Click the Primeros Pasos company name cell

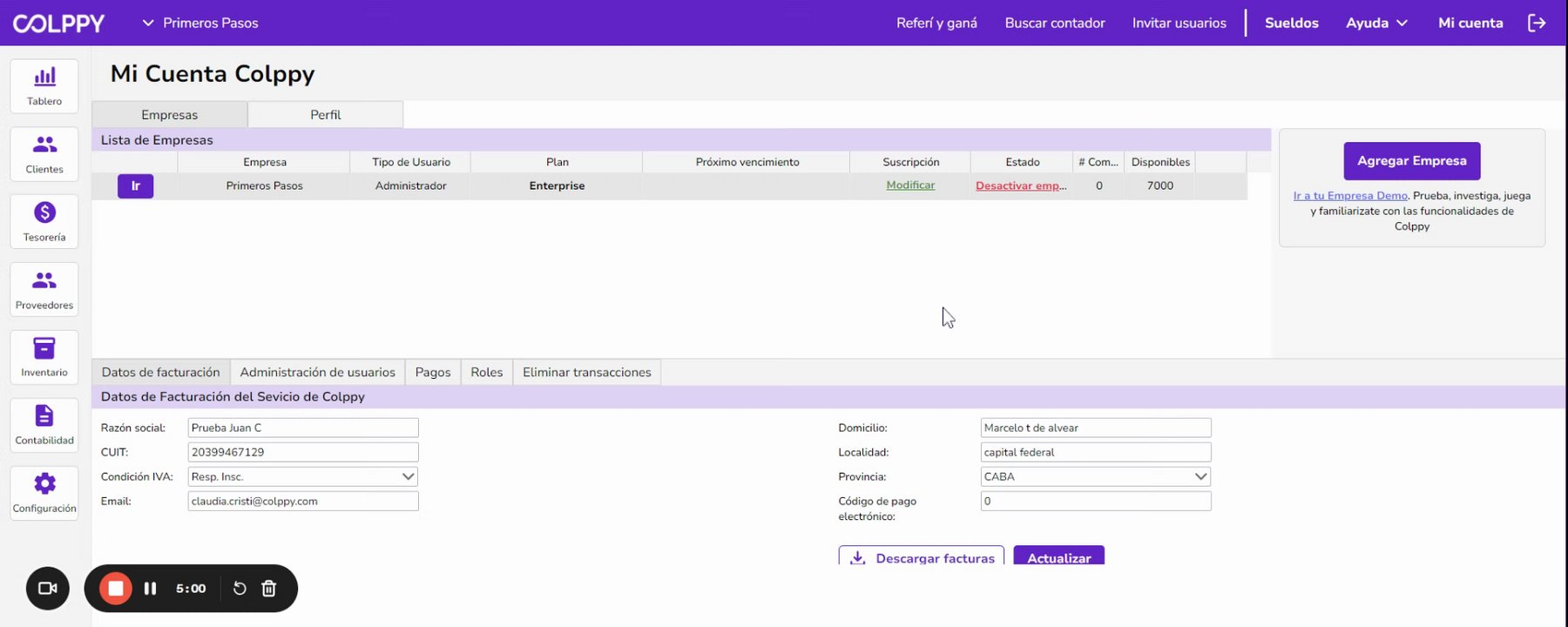(265, 185)
